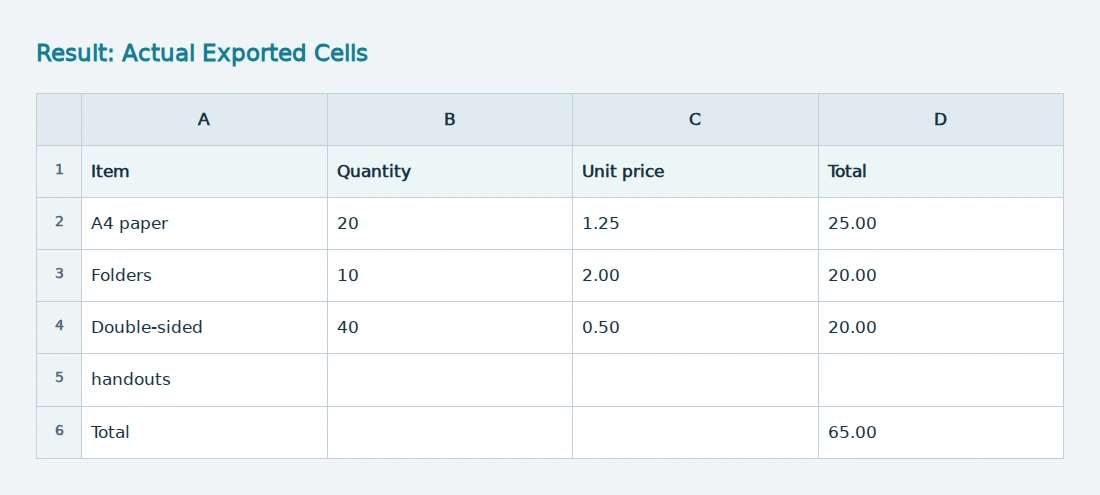Select the quantity cell showing 40
Screen dimensions: 1100x495
pos(450,327)
